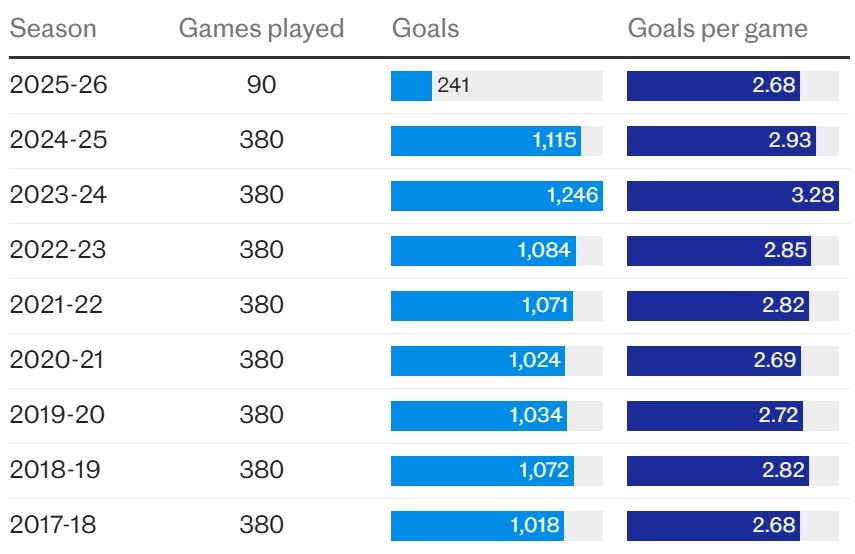Click the Games played column header
This screenshot has width=855, height=554.
(x=261, y=28)
